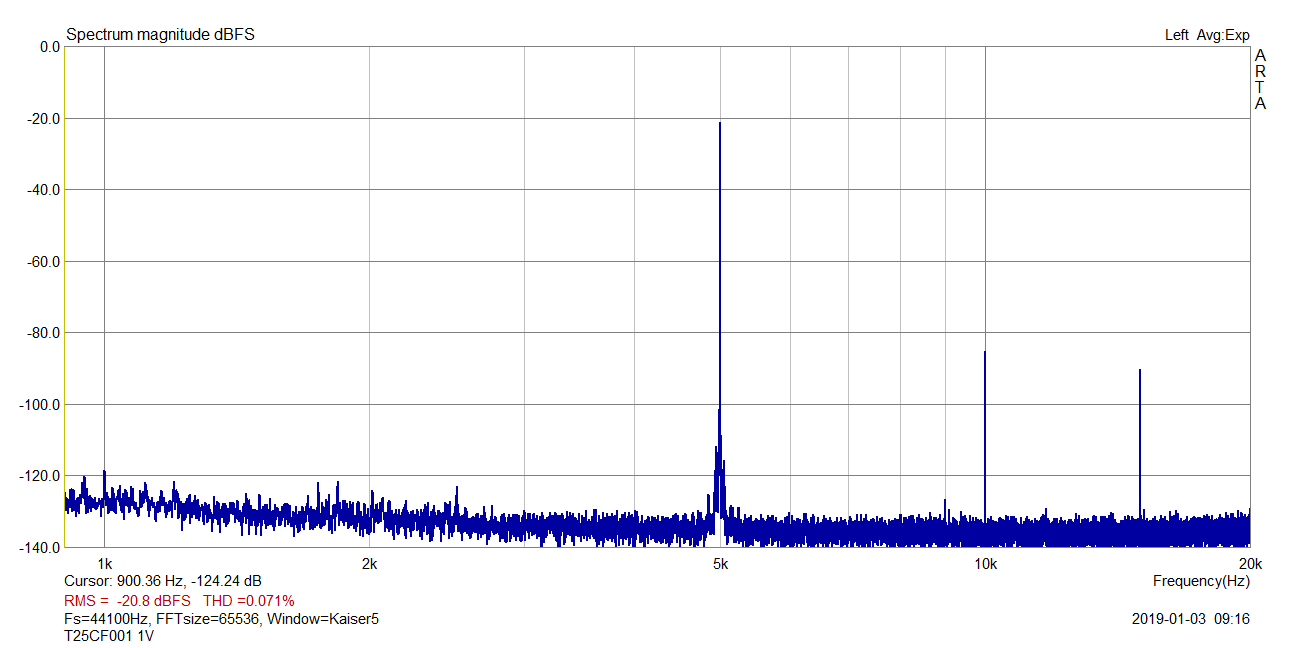Click the 'Avg:Exp' averaging label
This screenshot has width=1314, height=648.
[x=1224, y=35]
